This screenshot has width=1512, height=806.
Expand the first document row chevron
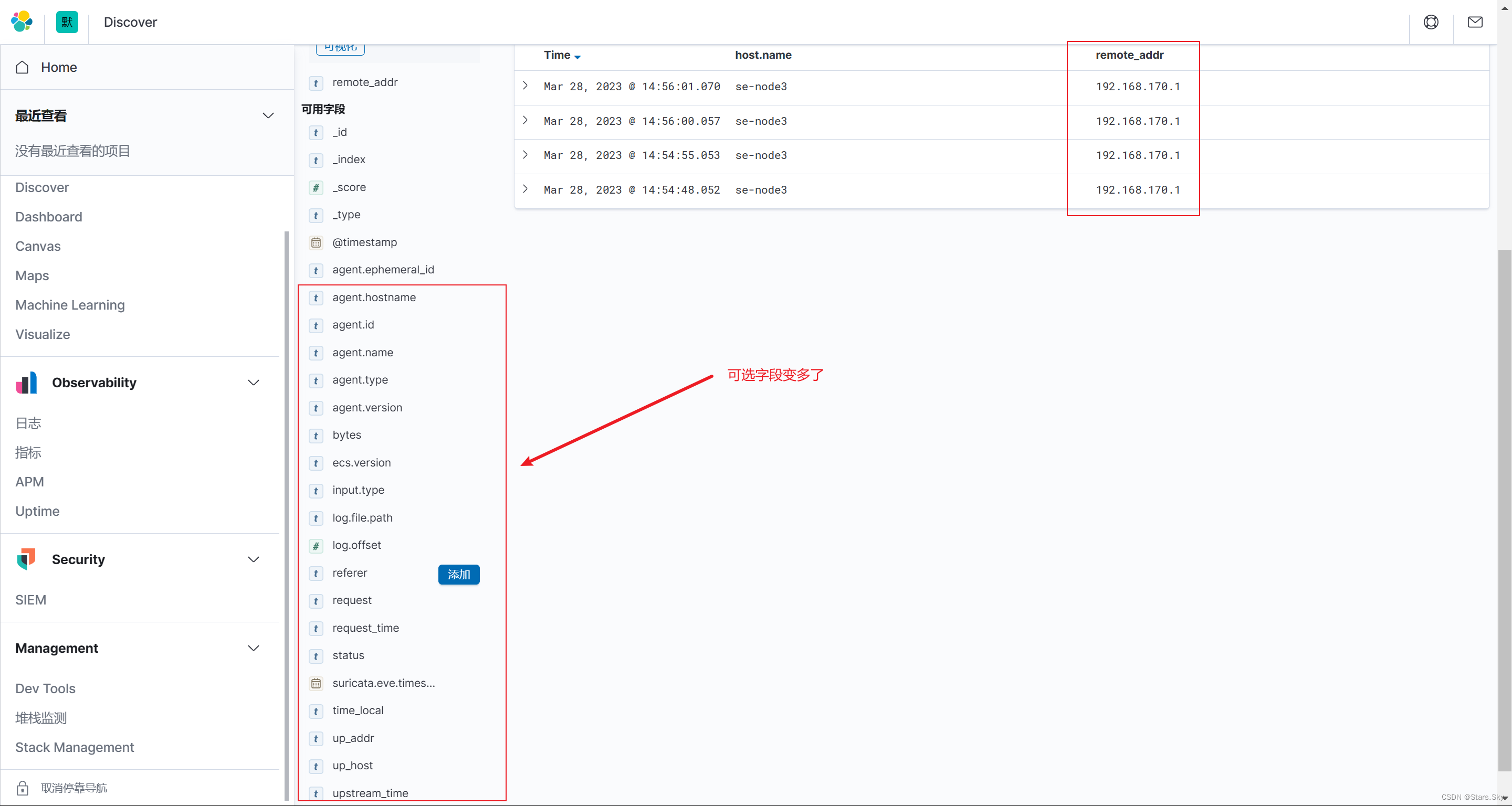click(525, 86)
